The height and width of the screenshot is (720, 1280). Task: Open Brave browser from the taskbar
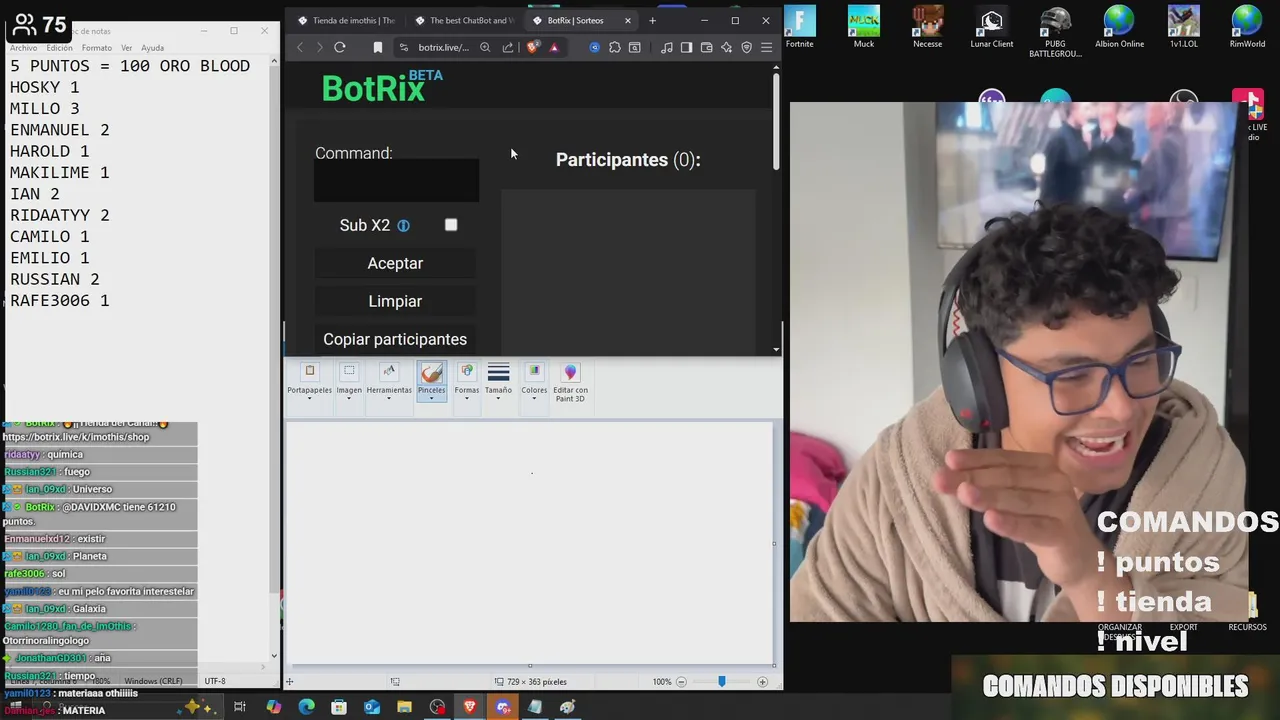click(x=470, y=707)
